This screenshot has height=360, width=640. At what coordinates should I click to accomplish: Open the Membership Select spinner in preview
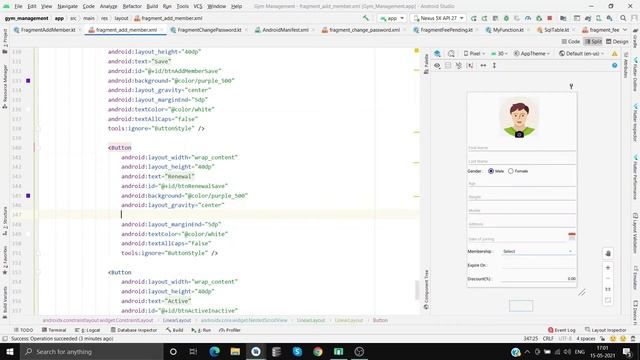[538, 251]
